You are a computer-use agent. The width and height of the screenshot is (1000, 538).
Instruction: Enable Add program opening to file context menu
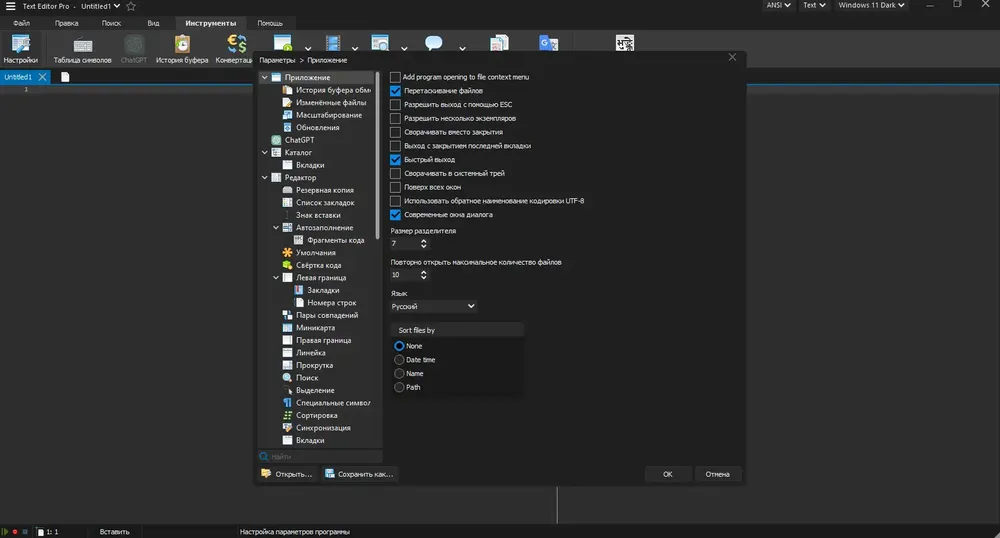[x=395, y=77]
